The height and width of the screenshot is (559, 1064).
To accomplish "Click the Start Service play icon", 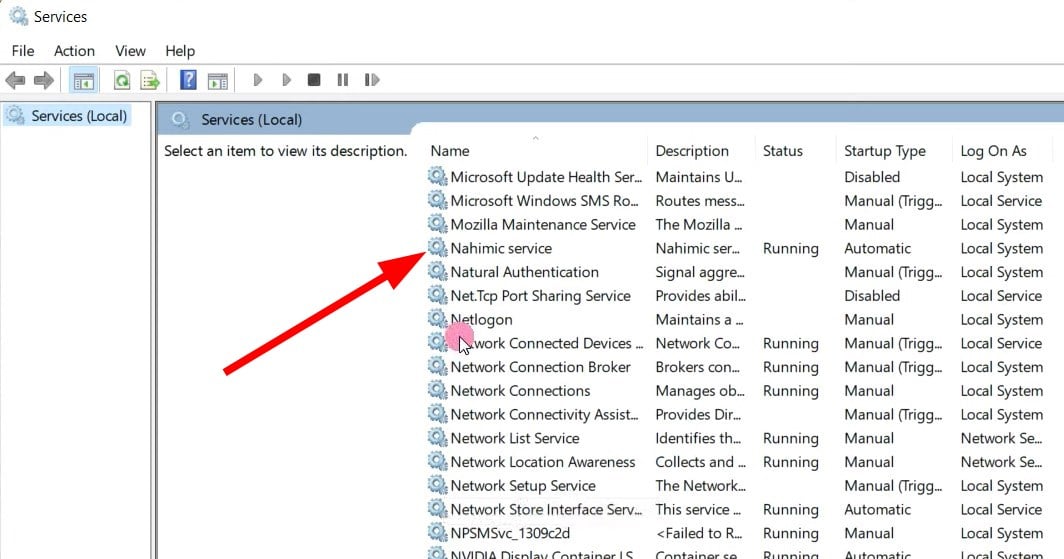I will coord(257,80).
